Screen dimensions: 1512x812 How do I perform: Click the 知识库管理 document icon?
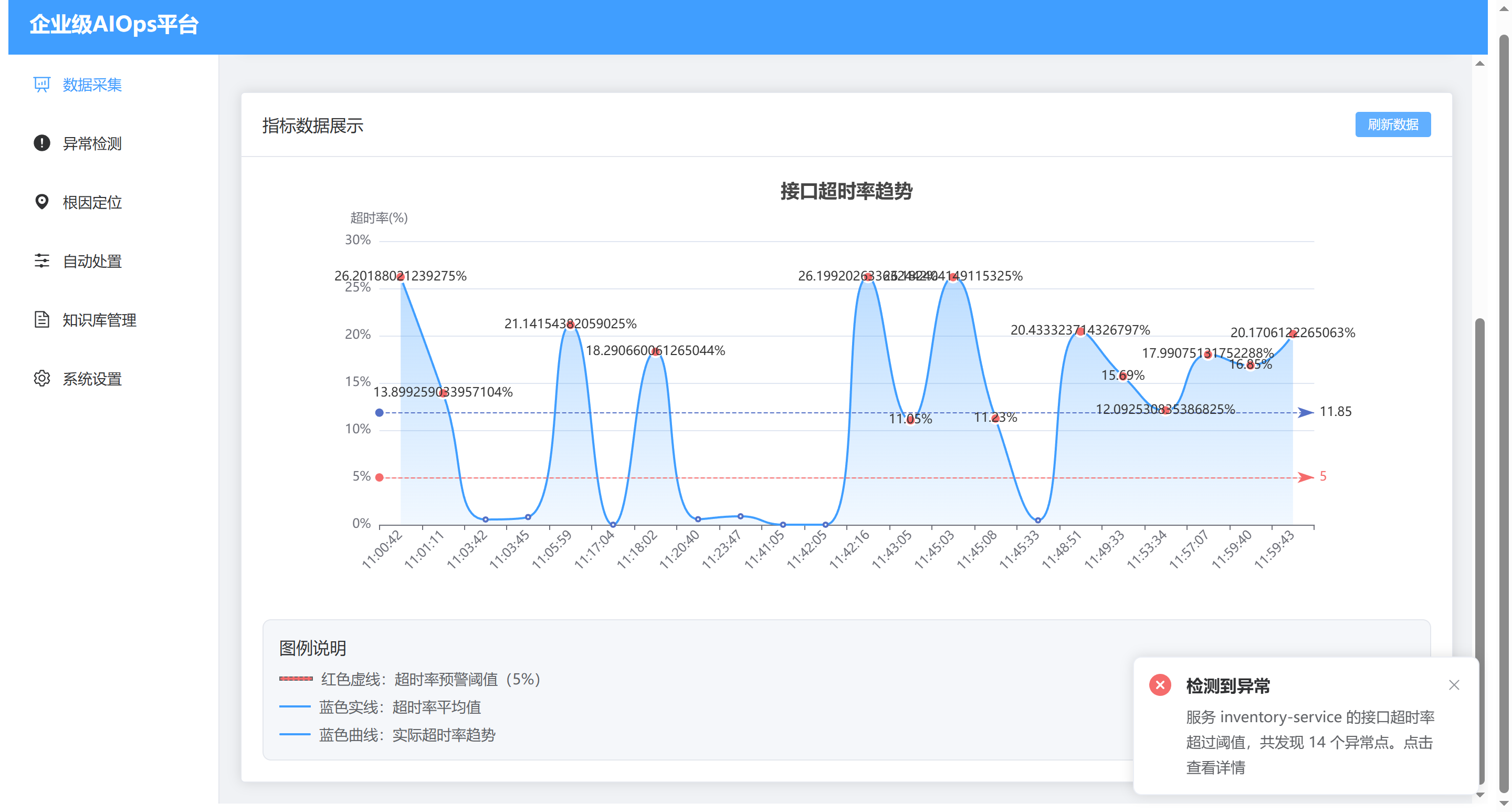[41, 319]
